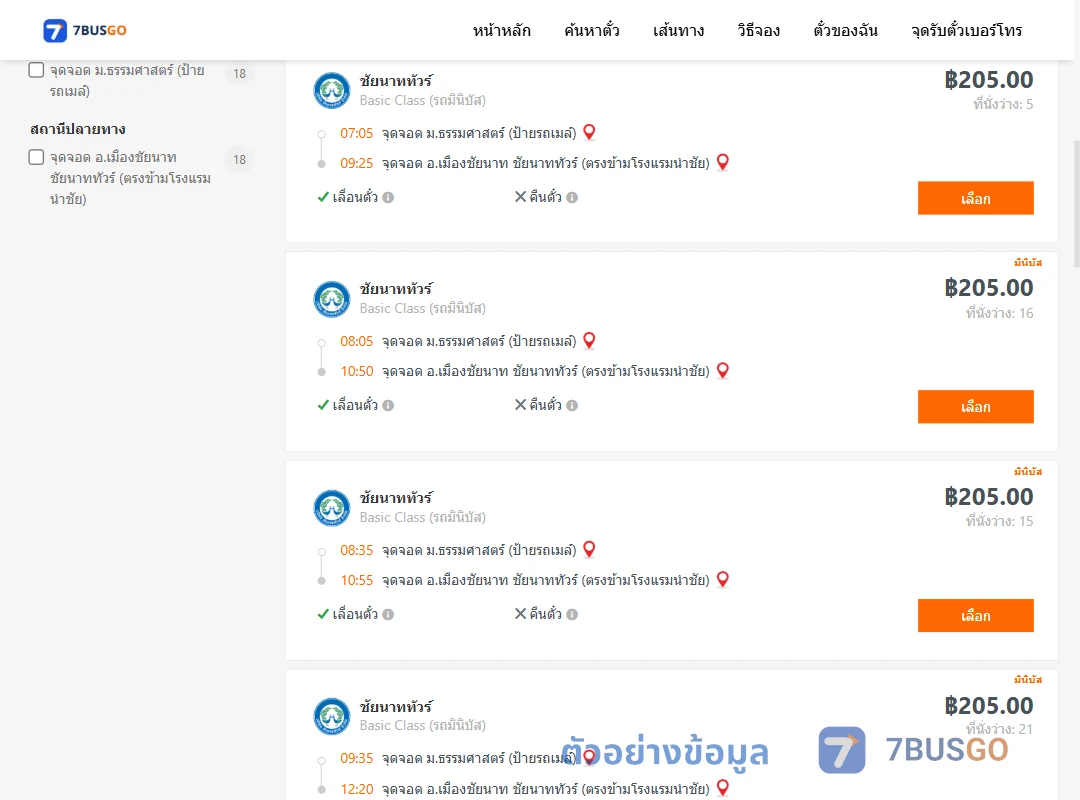This screenshot has width=1080, height=800.
Task: Click ชัยนาททัวร์ name on the 08:35 trip
Action: click(396, 498)
